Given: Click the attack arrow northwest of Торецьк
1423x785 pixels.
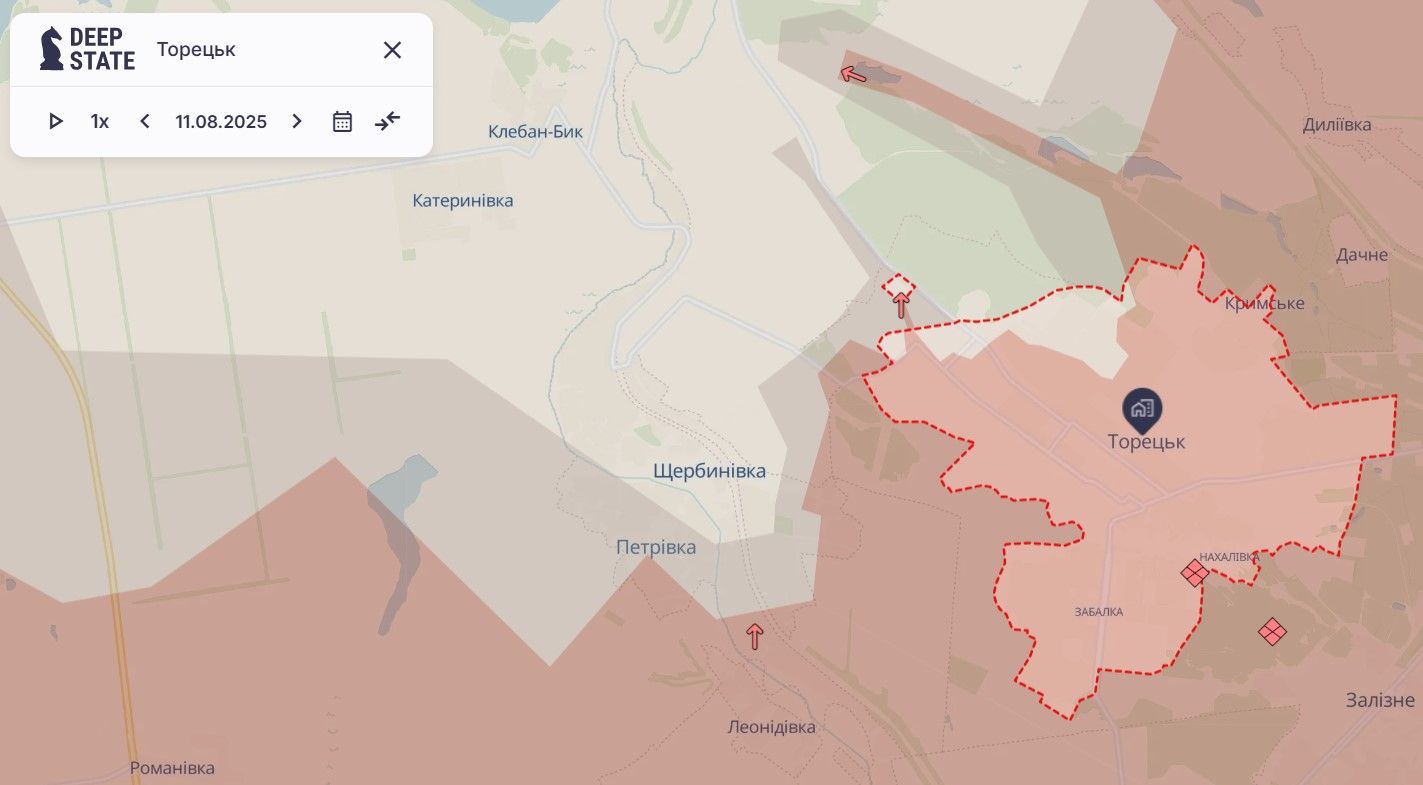Looking at the screenshot, I should [x=901, y=304].
